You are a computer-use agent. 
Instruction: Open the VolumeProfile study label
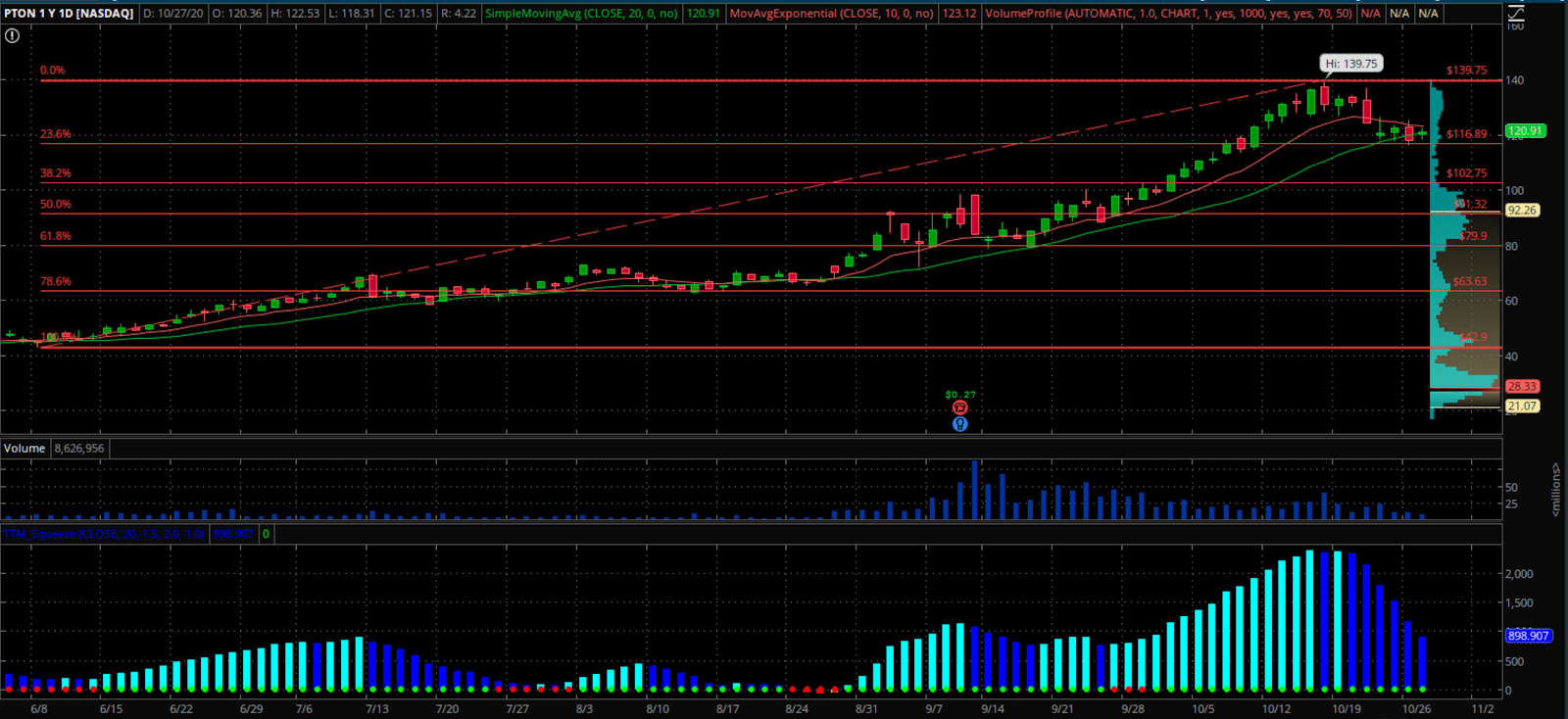point(1168,14)
